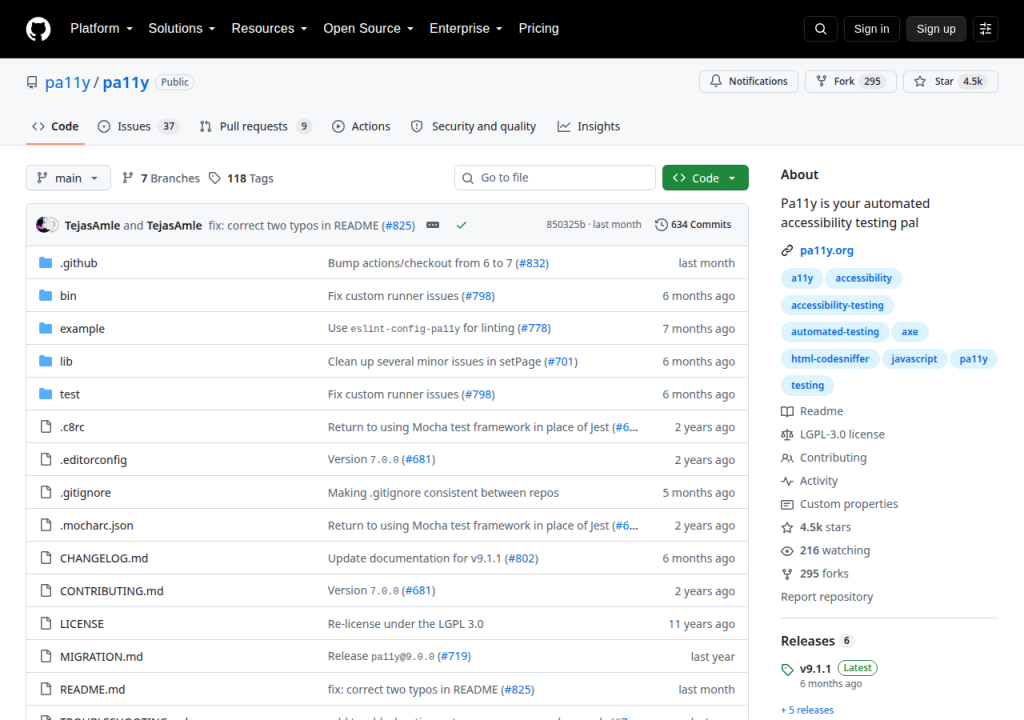View the 118 Tags link

point(241,178)
